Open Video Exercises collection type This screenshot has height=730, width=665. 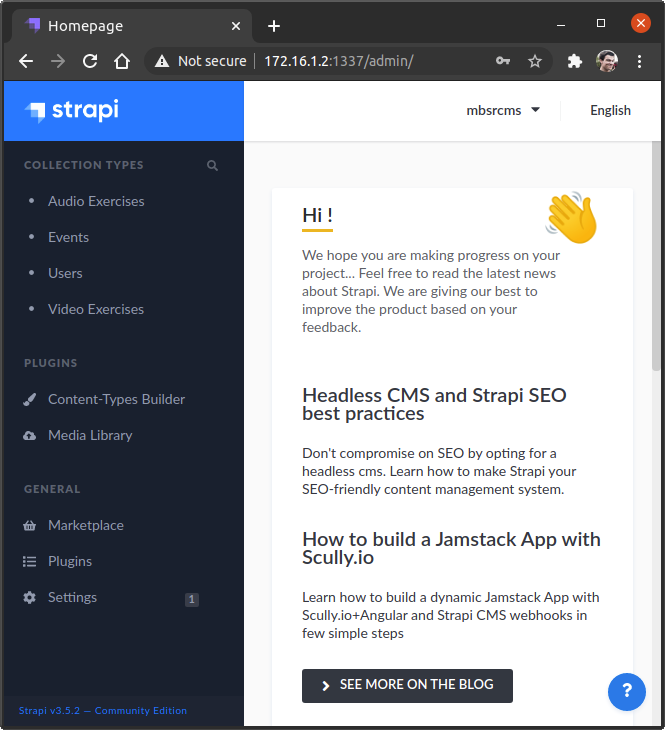click(x=96, y=309)
